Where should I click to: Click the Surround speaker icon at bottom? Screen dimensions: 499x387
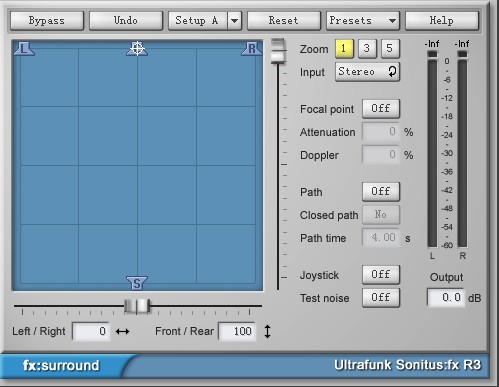point(137,283)
